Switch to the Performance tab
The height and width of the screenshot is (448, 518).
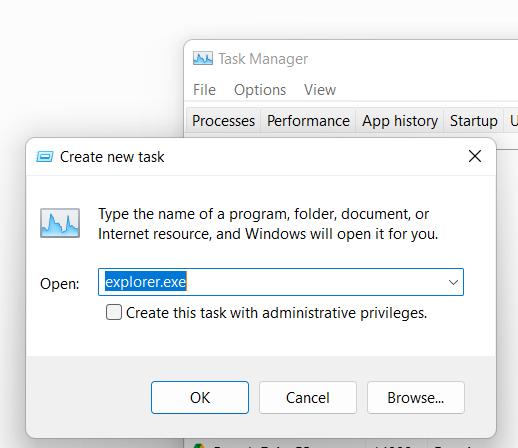click(308, 121)
